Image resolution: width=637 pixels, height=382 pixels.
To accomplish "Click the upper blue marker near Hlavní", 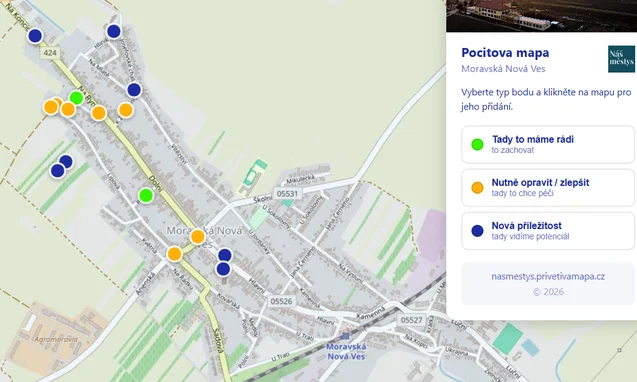I will tap(225, 255).
